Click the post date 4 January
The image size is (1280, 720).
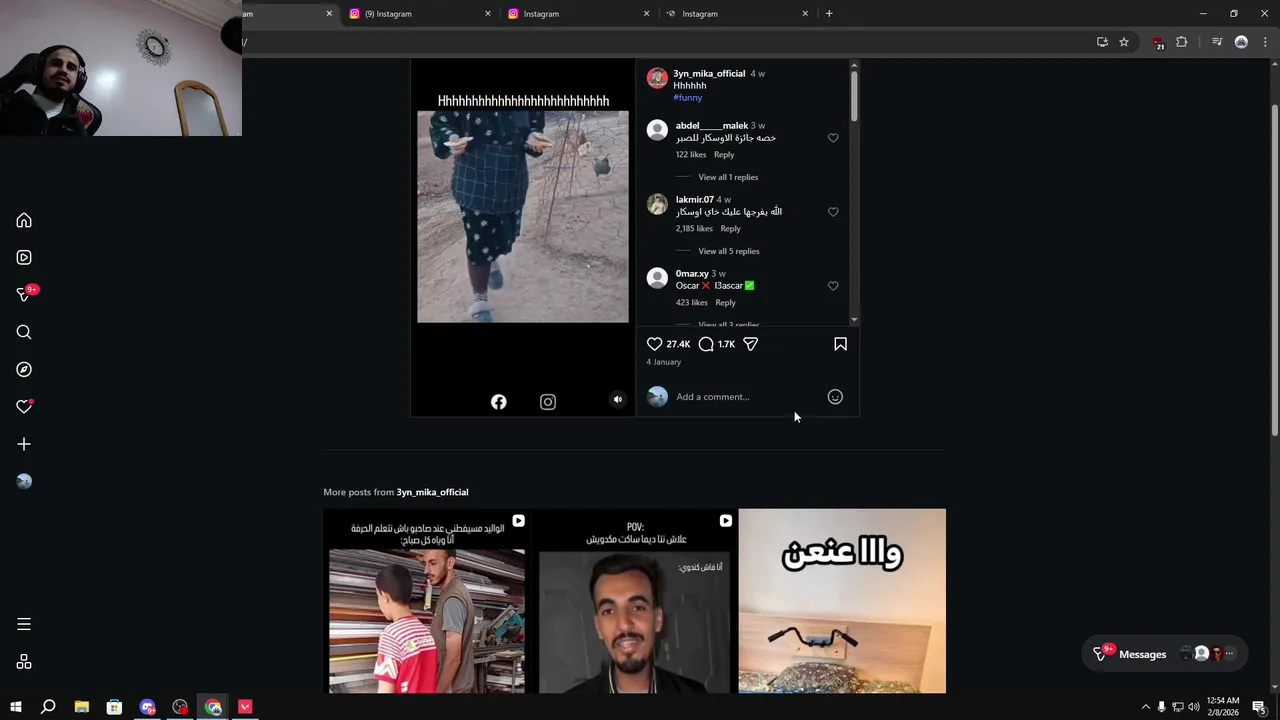pyautogui.click(x=664, y=362)
